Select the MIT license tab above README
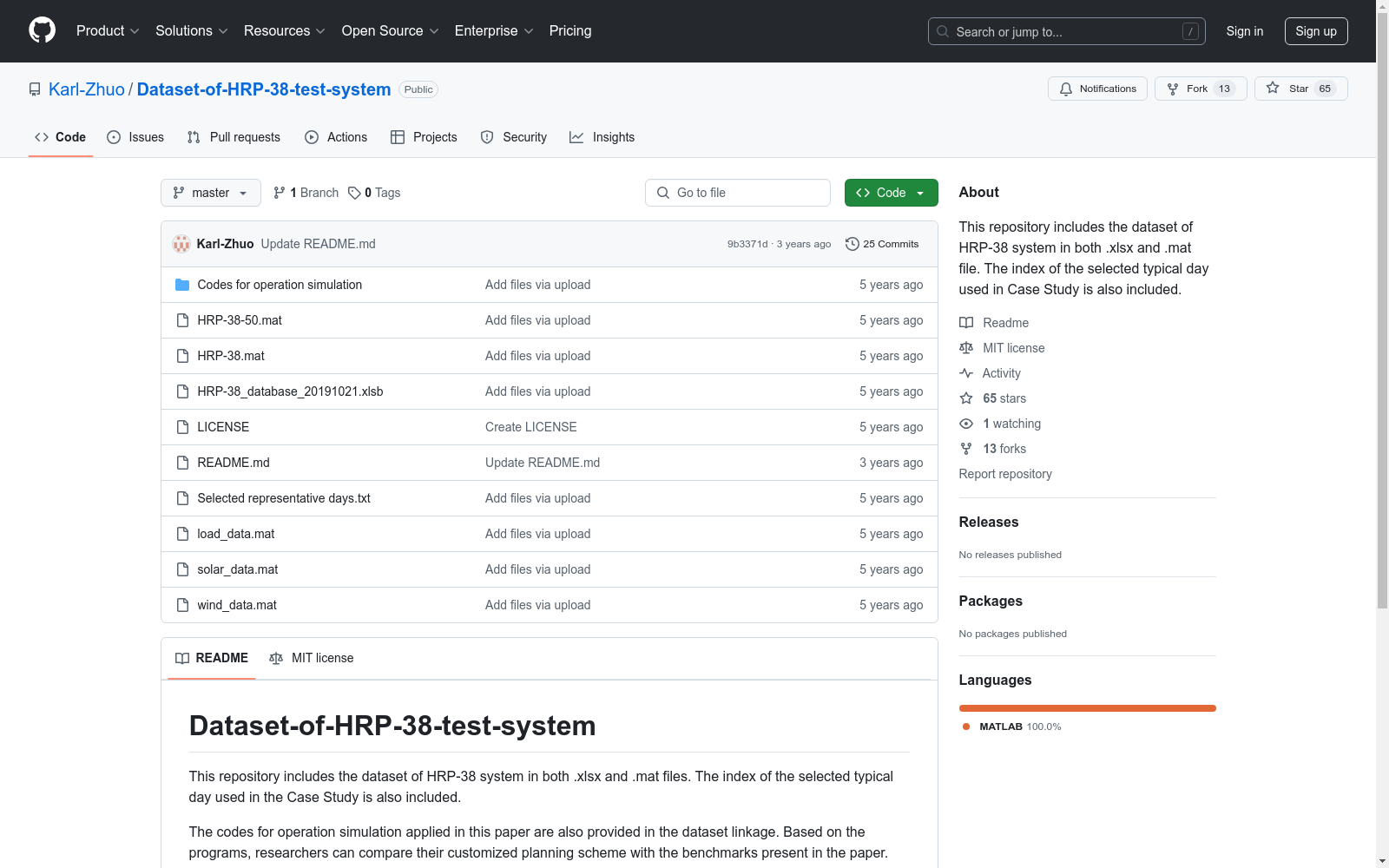Image resolution: width=1389 pixels, height=868 pixels. tap(312, 658)
